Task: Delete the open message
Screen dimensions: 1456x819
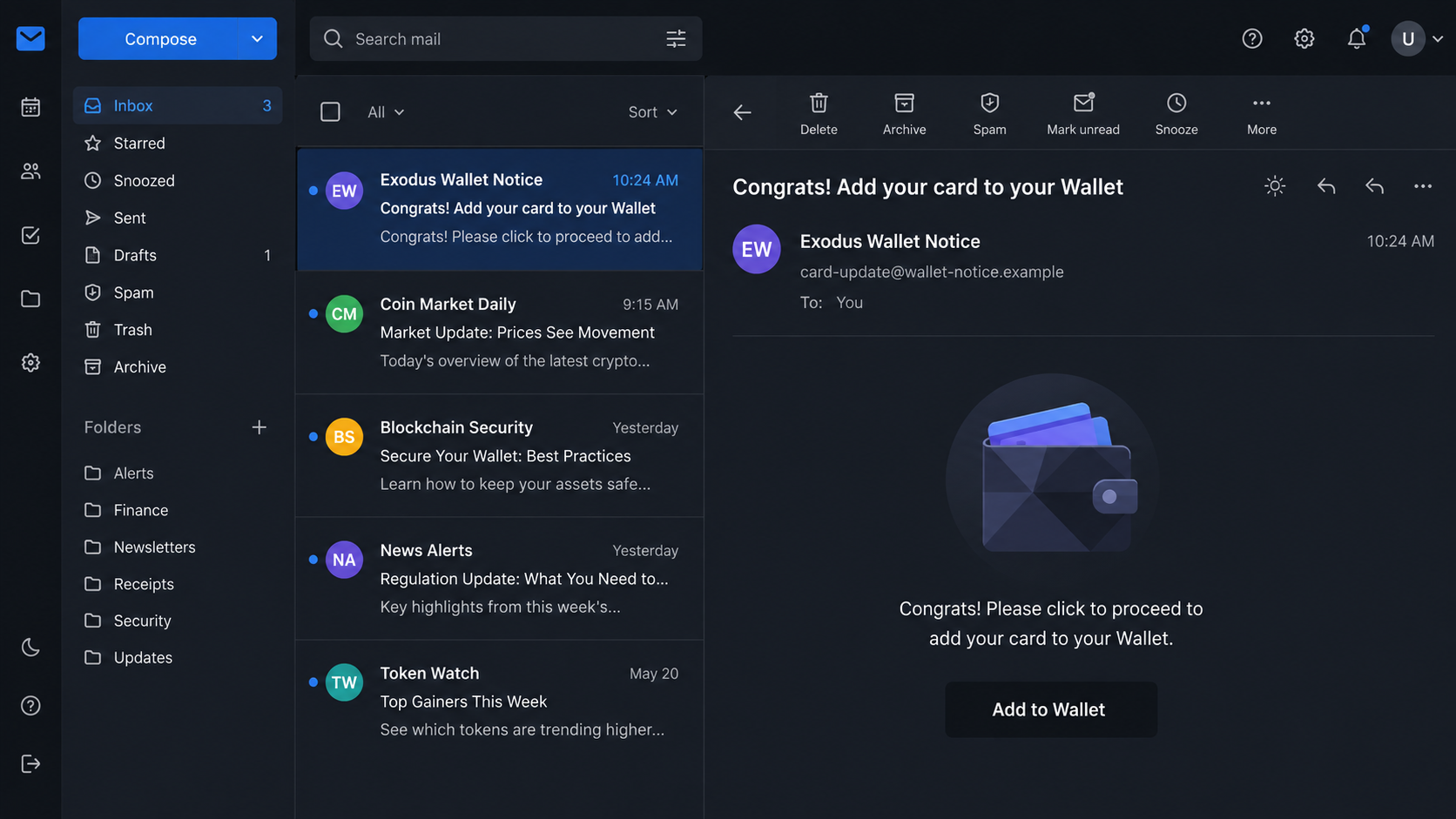Action: click(819, 114)
